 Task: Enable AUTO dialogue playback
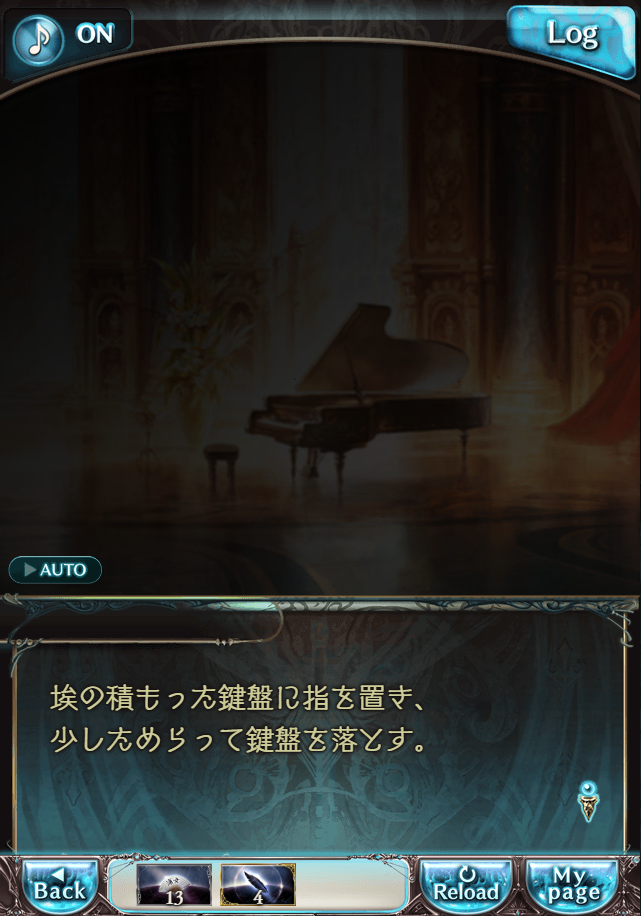(55, 569)
